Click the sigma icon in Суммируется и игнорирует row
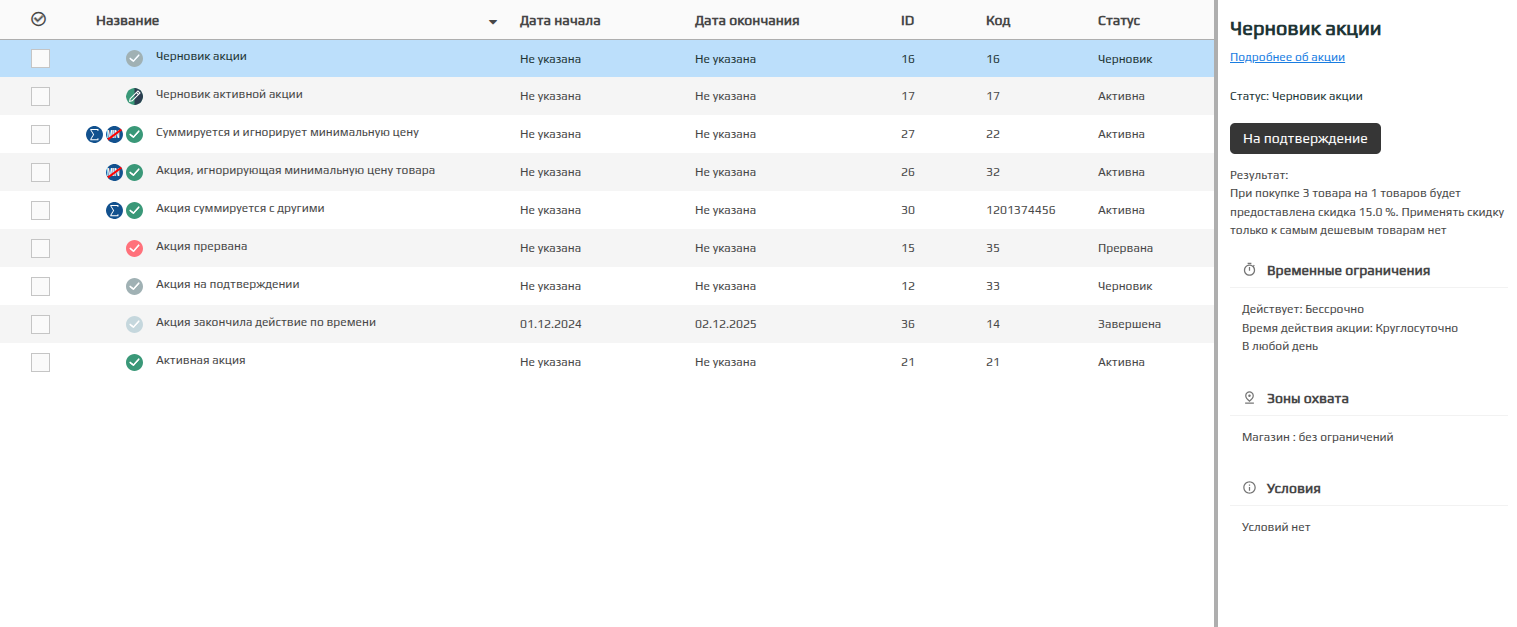The width and height of the screenshot is (1517, 627). coord(95,134)
